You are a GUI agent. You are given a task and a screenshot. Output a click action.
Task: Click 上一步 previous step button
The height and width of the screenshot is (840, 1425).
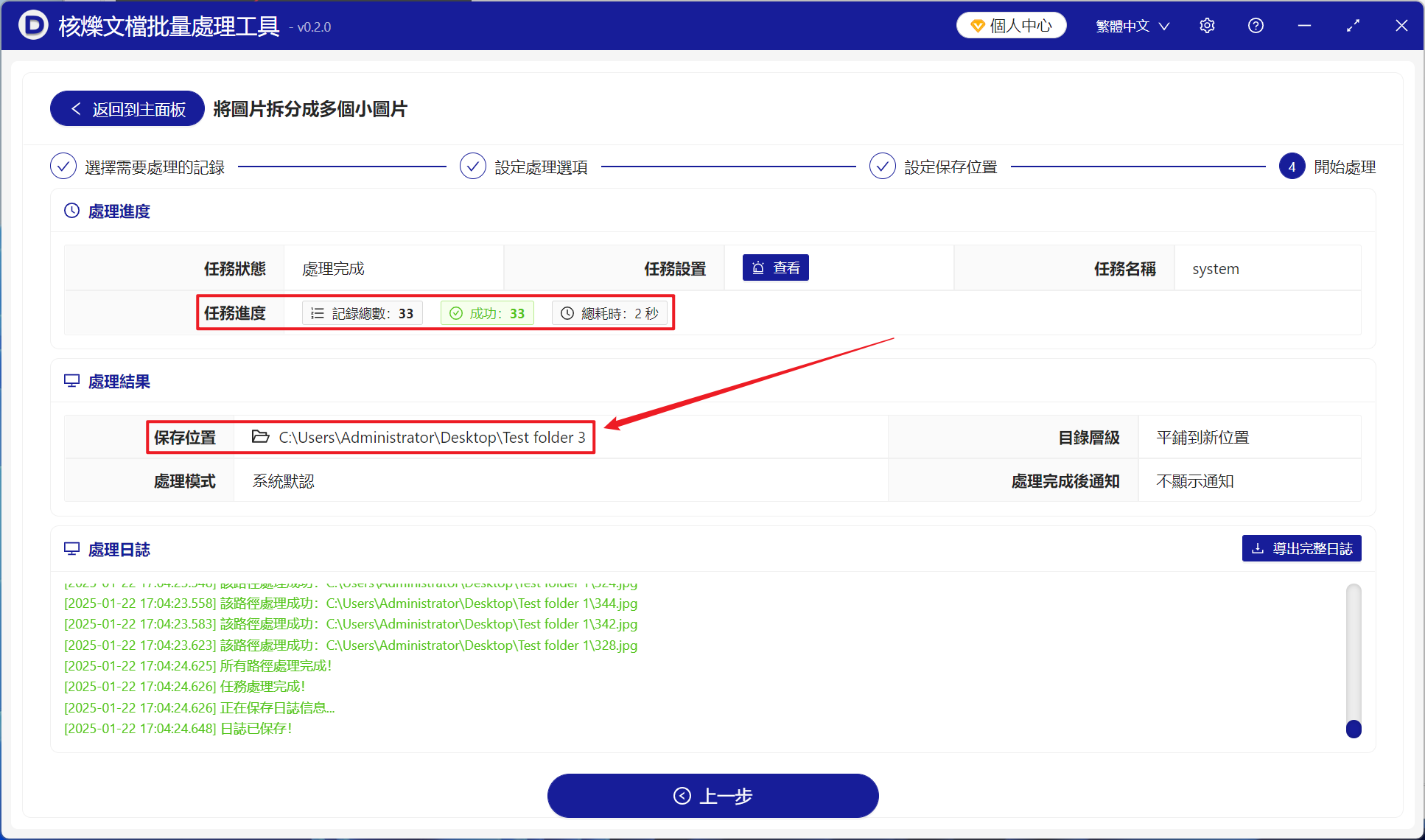coord(712,796)
